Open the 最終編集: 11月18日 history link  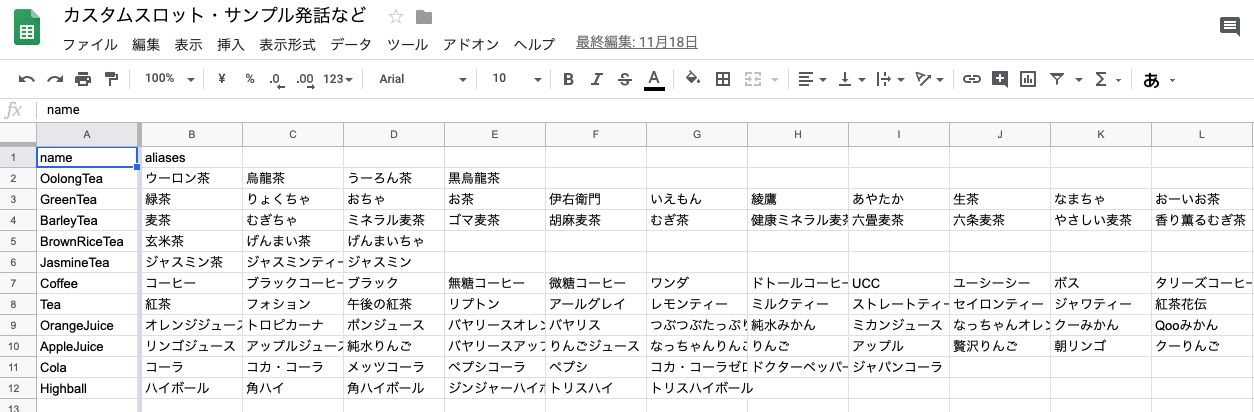coord(637,43)
